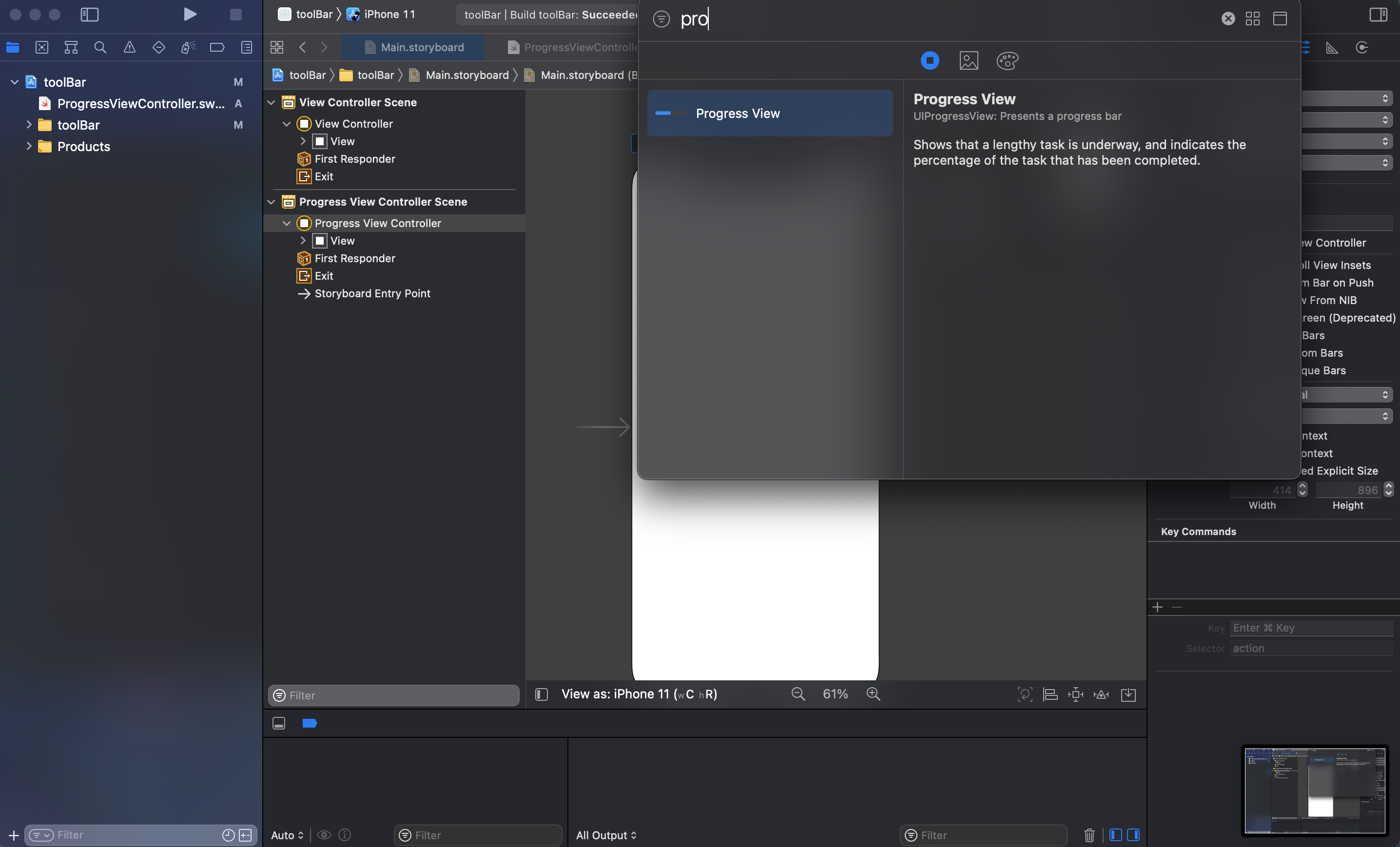Open the find navigator magnifying glass
This screenshot has width=1400, height=847.
click(x=100, y=48)
